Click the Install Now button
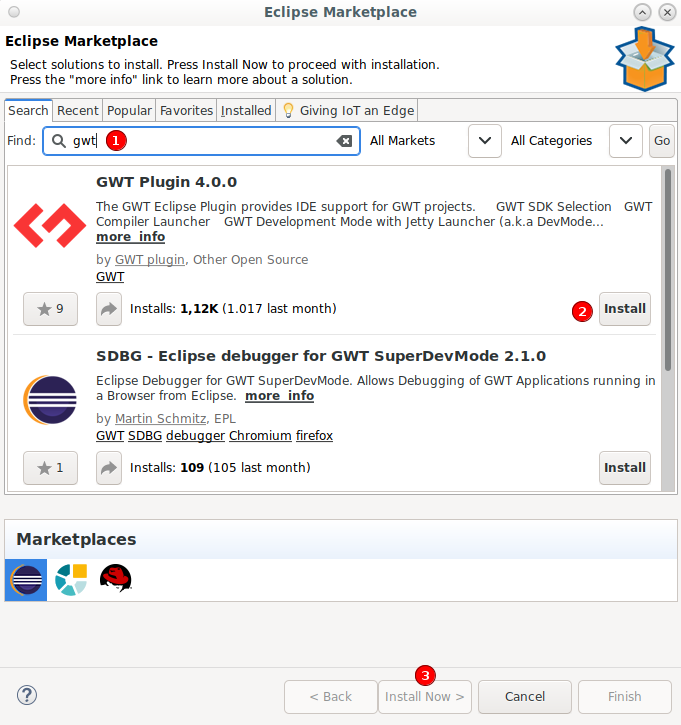681x725 pixels. (424, 697)
